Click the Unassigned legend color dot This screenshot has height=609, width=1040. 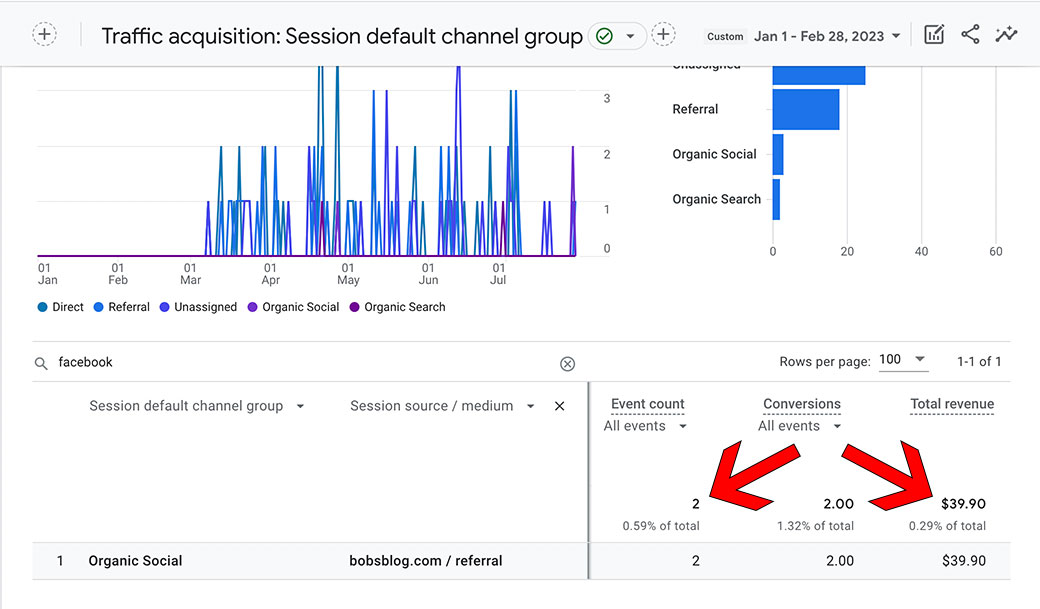click(164, 307)
